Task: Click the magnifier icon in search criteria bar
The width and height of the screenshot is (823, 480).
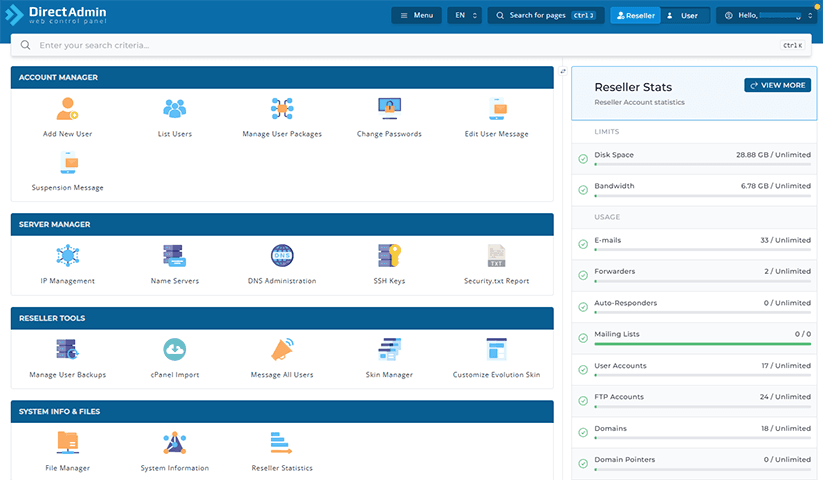Action: 25,45
